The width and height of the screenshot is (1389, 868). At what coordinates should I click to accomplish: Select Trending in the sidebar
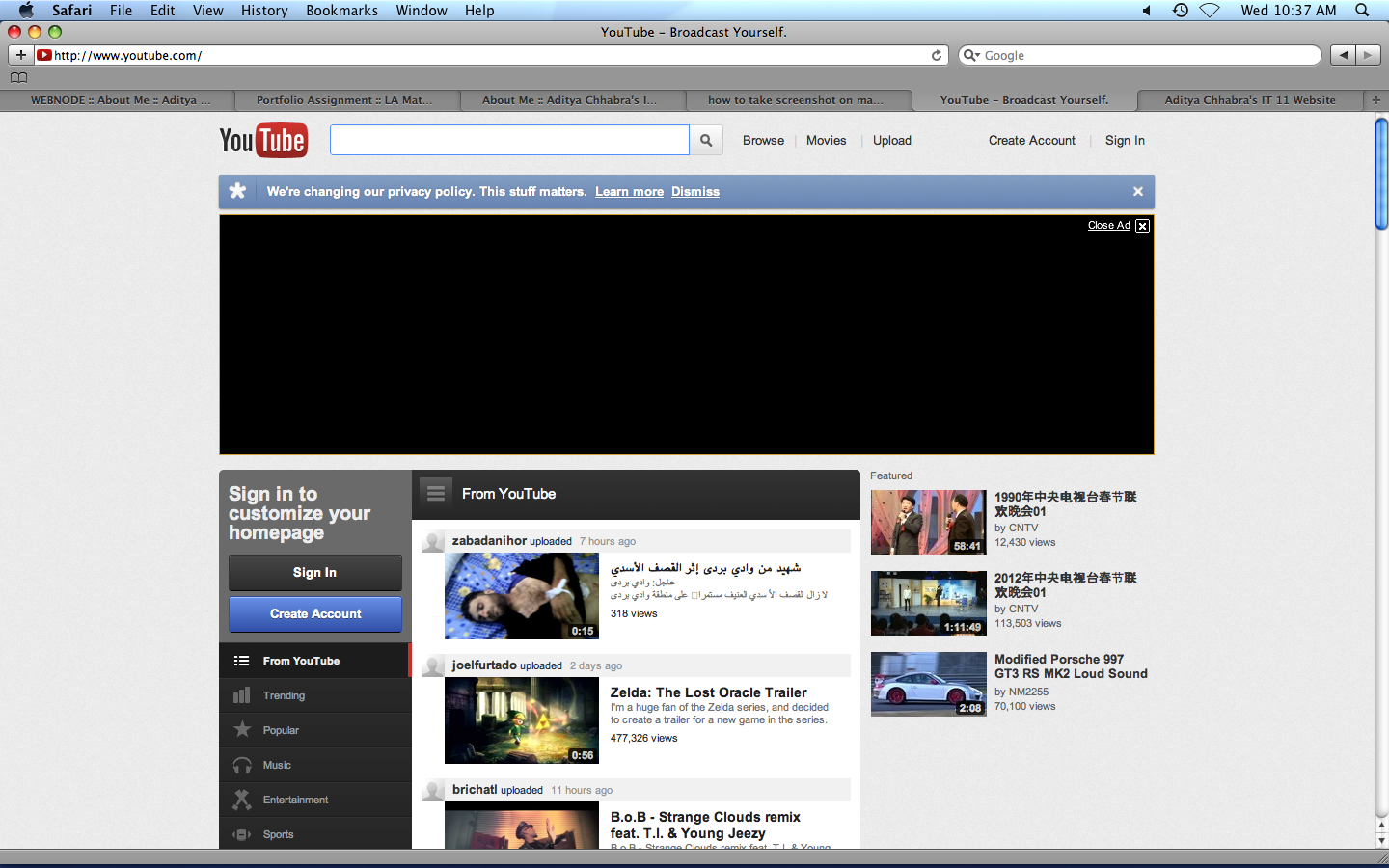click(x=284, y=695)
